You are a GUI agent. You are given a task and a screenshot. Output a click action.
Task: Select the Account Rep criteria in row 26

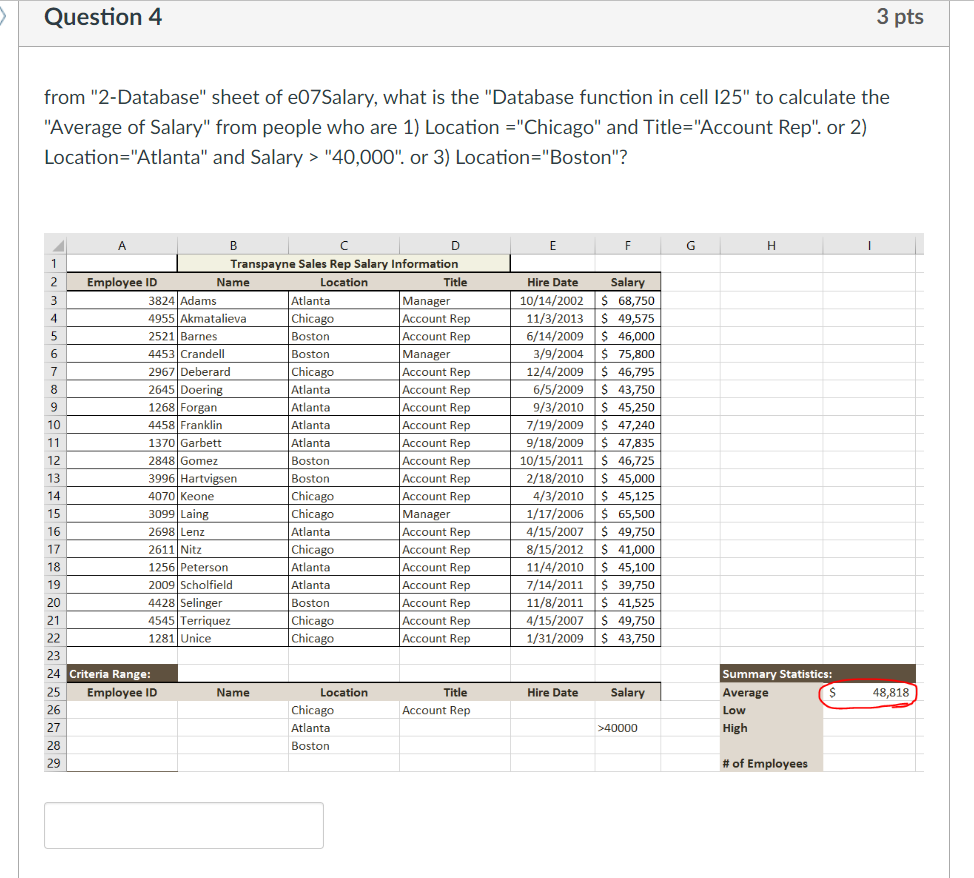(x=437, y=710)
